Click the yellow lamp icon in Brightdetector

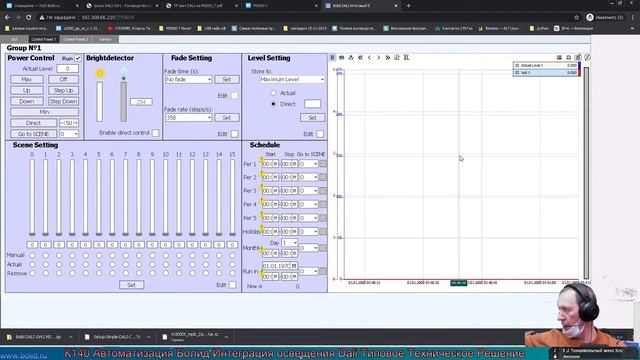[x=100, y=73]
